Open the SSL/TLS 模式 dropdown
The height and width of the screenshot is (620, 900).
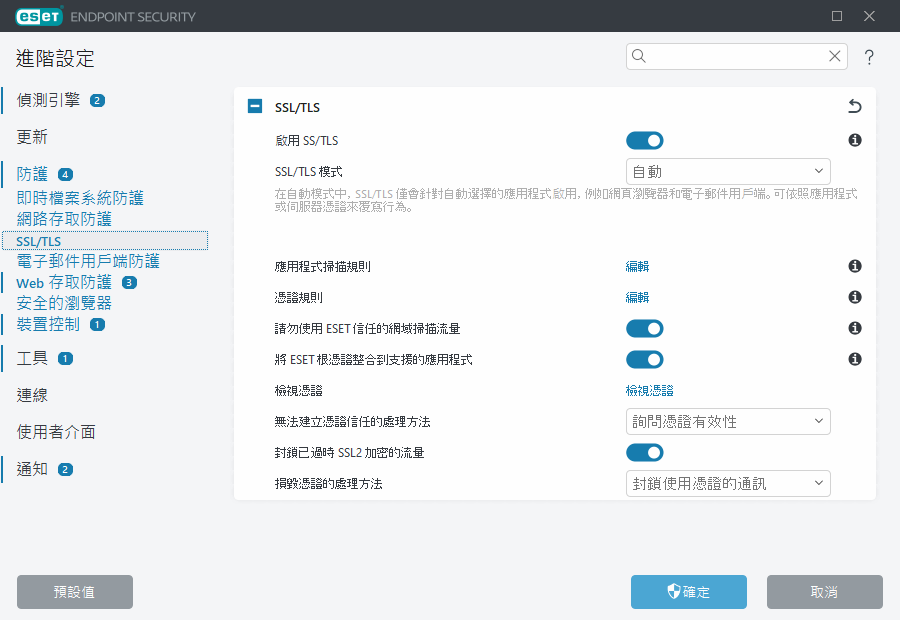(728, 170)
